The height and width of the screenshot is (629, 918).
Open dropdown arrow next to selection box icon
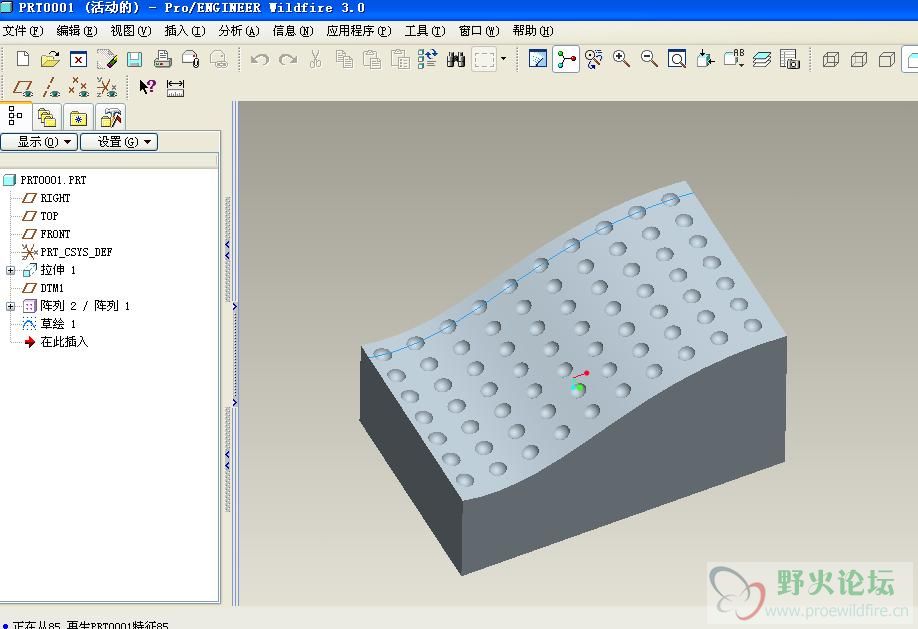click(x=503, y=59)
